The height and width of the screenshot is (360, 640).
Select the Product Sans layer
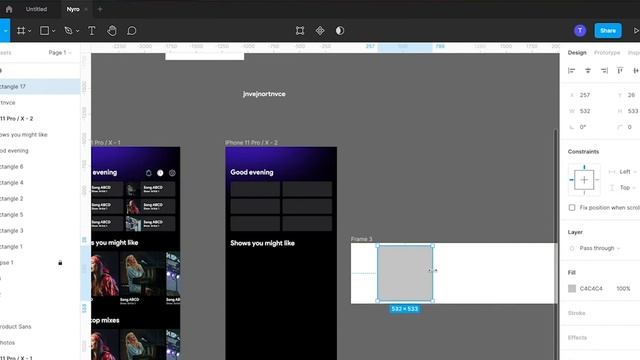[40, 327]
